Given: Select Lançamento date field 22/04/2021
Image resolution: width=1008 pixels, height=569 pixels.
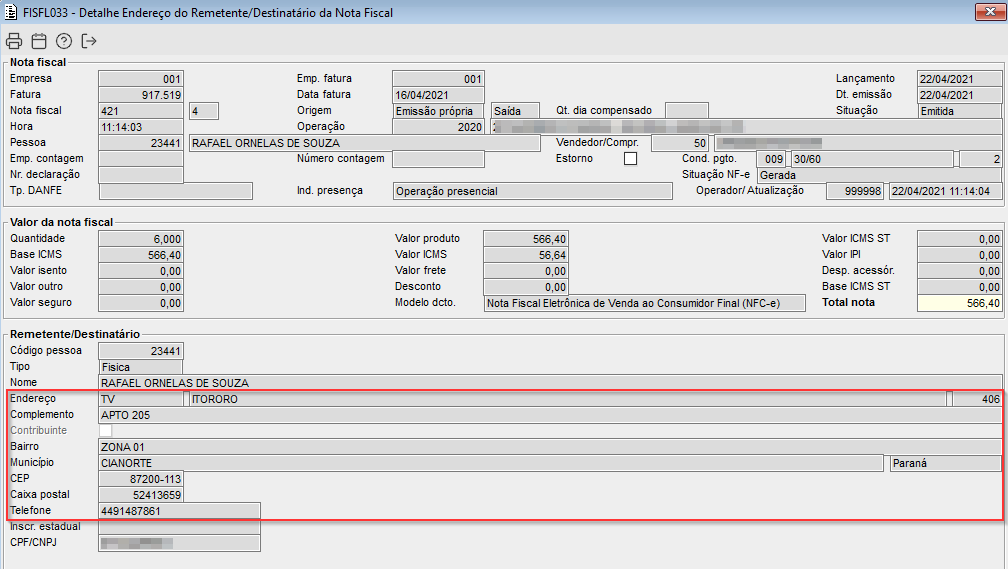Looking at the screenshot, I should coord(959,78).
